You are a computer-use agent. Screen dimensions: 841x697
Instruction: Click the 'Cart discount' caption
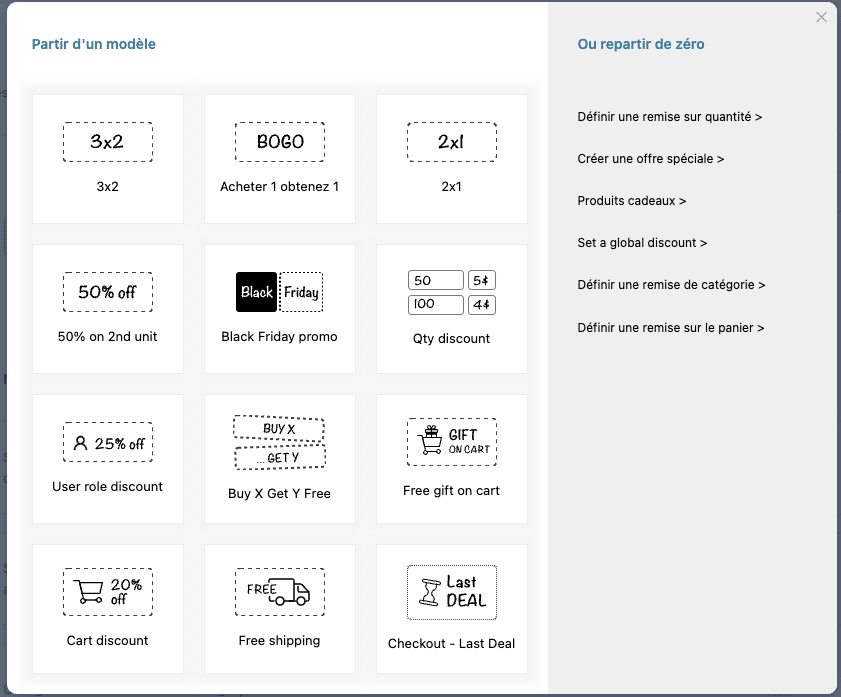(107, 640)
